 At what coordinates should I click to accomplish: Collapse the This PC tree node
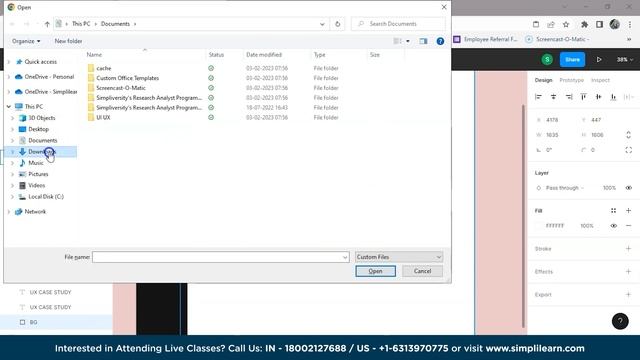(9, 107)
